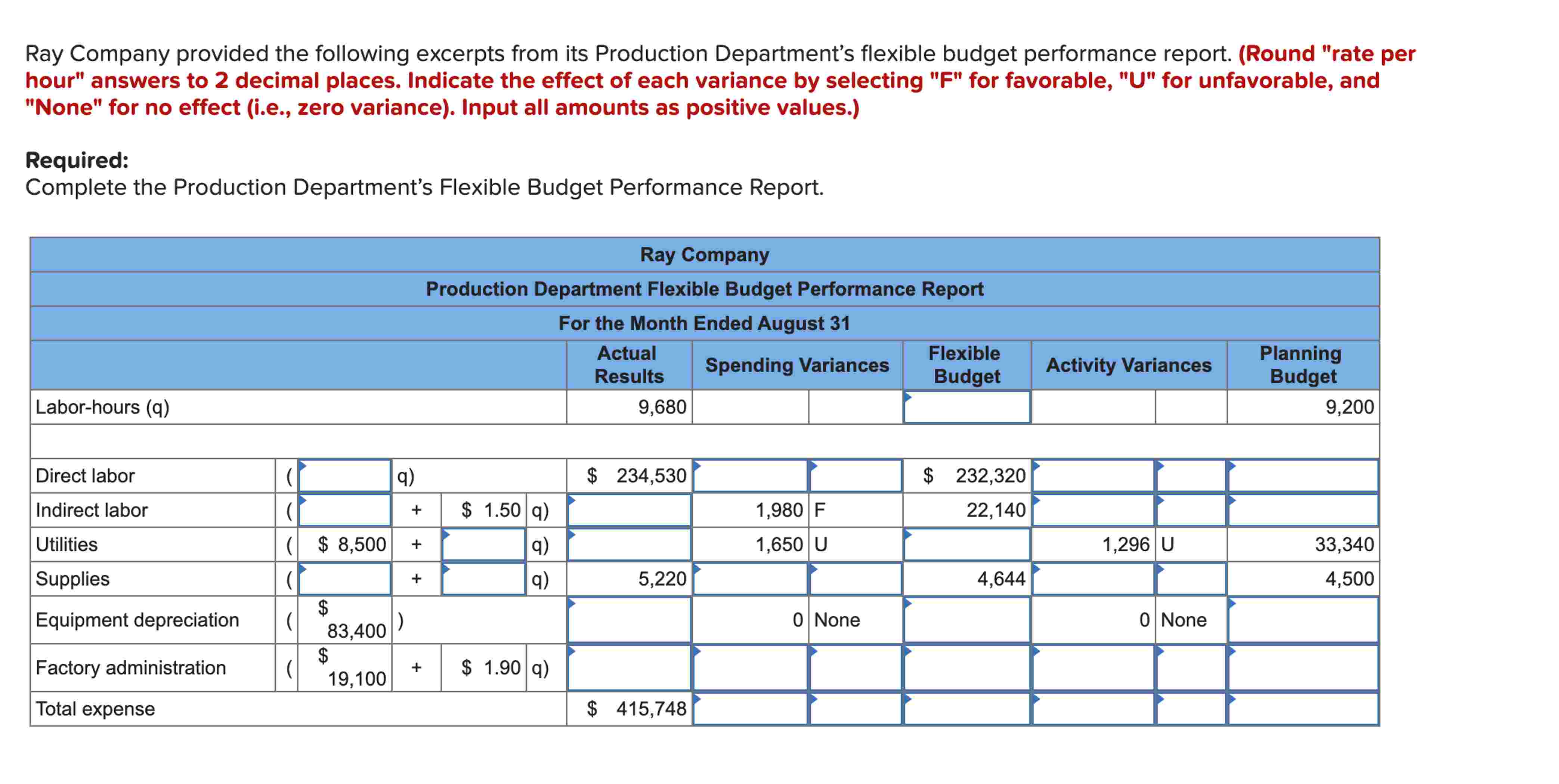The width and height of the screenshot is (1559, 784).
Task: Click Utilities flexible budget input field
Action: coord(966,545)
